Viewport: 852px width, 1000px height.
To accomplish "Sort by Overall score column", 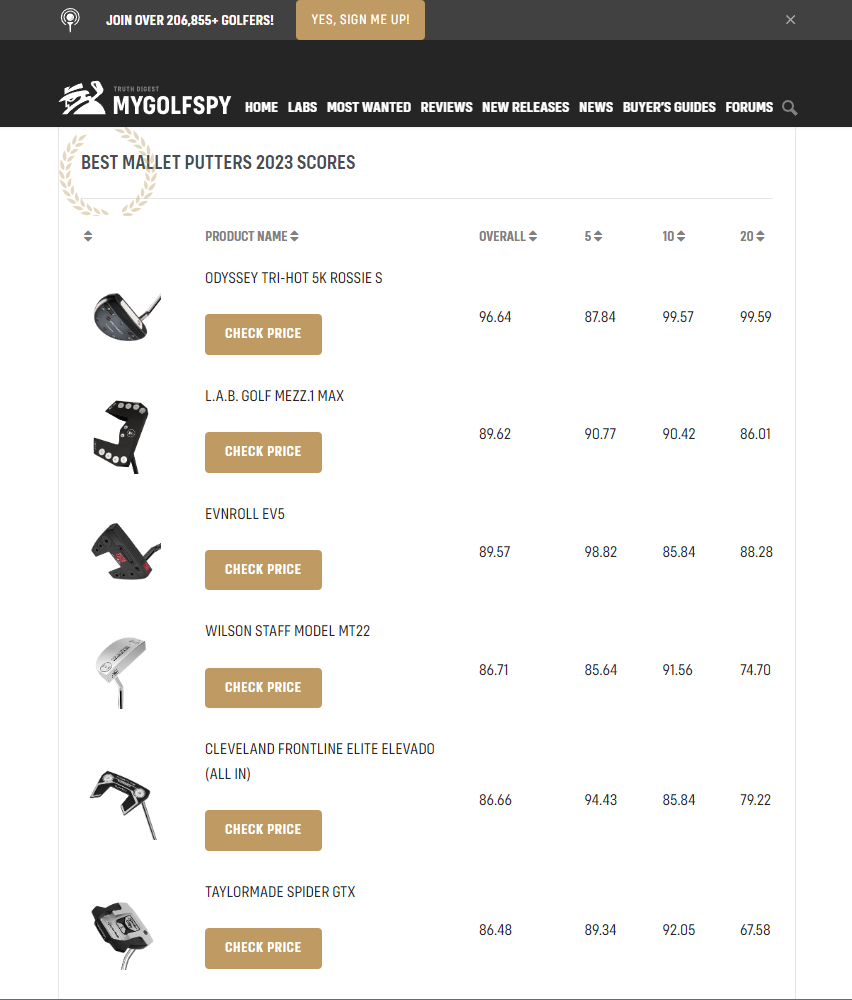I will [533, 237].
